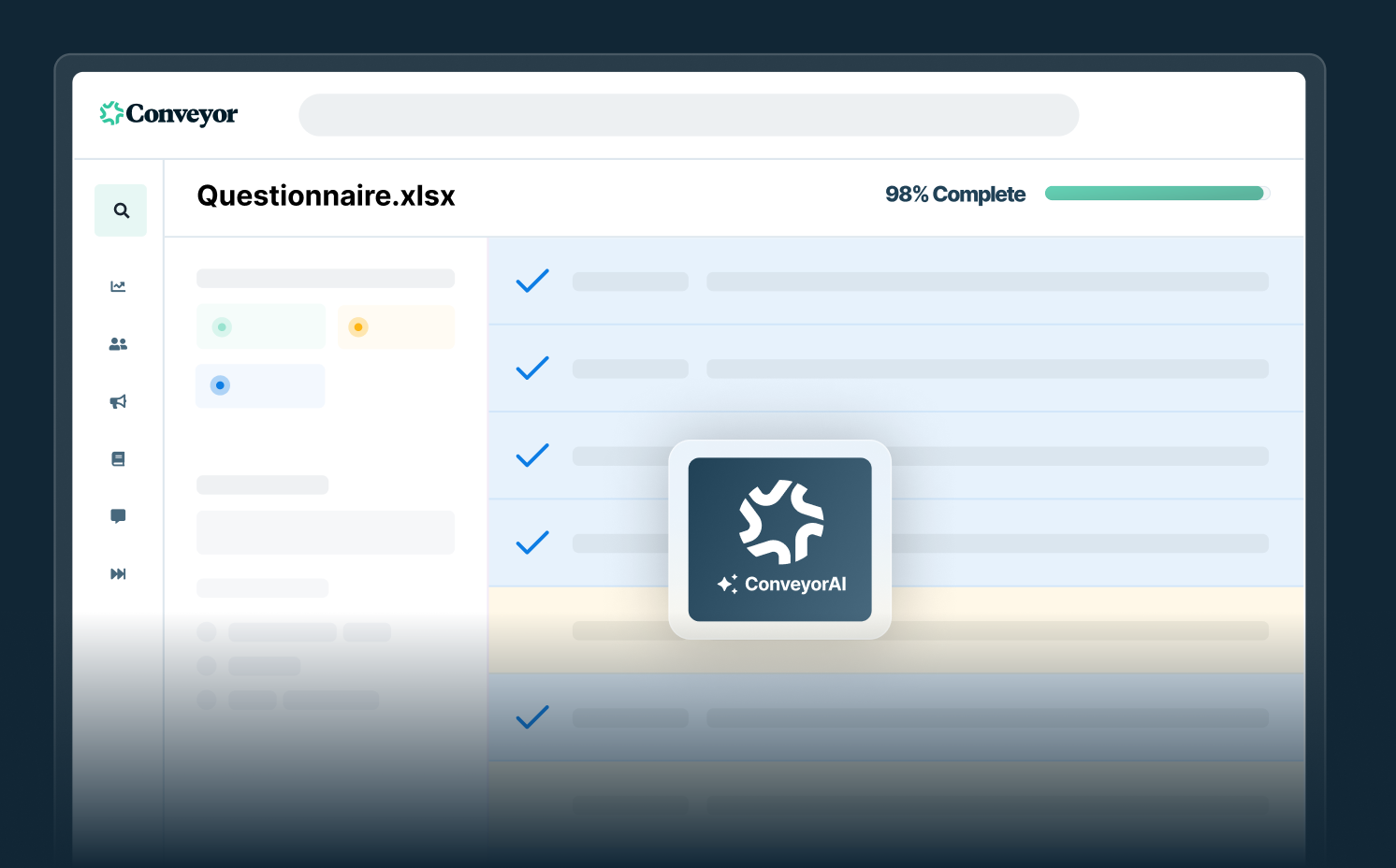This screenshot has width=1396, height=868.
Task: Click the Conveyor logo
Action: [x=169, y=114]
